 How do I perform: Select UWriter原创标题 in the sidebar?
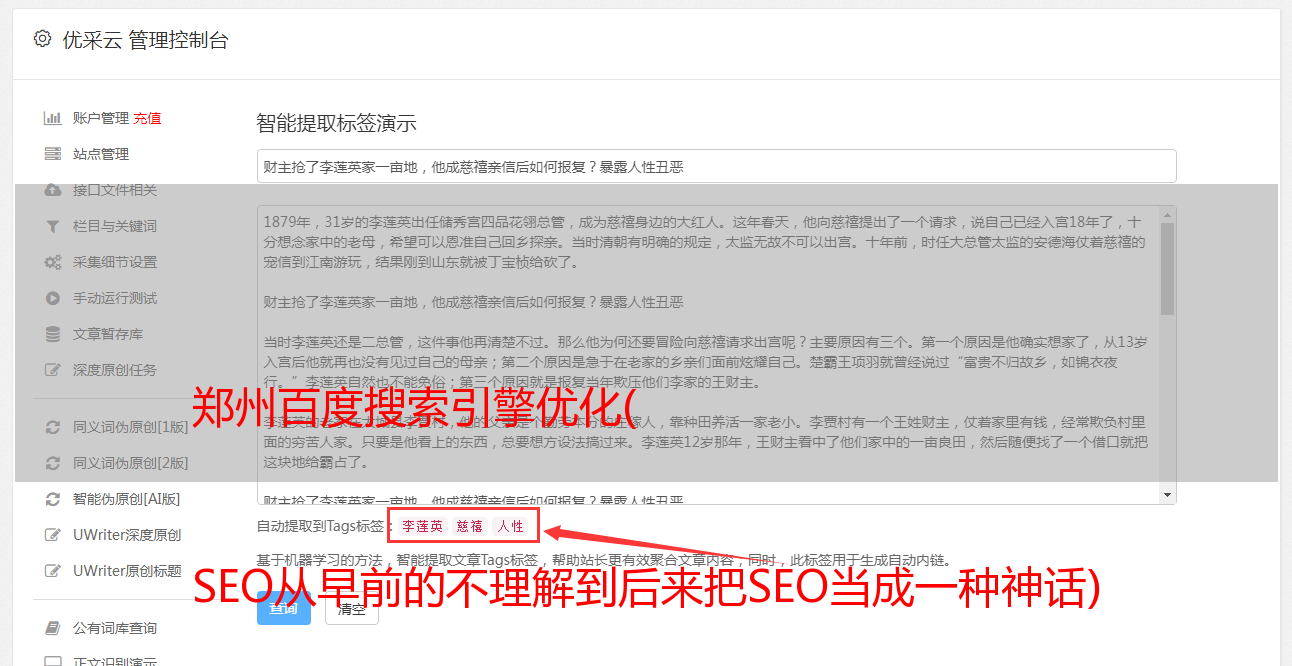click(127, 571)
